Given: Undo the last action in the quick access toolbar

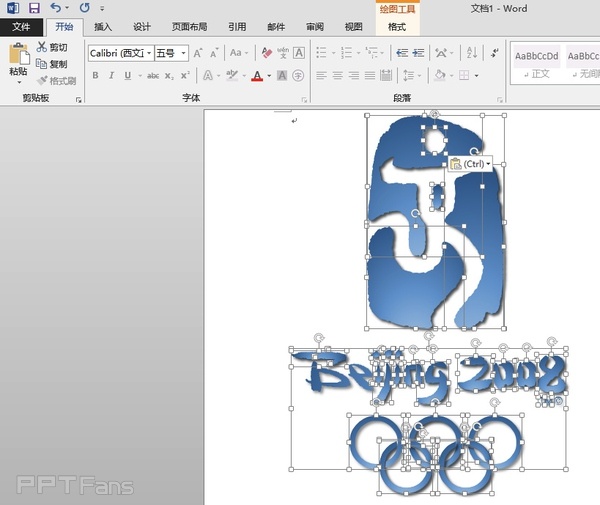Looking at the screenshot, I should pos(55,8).
